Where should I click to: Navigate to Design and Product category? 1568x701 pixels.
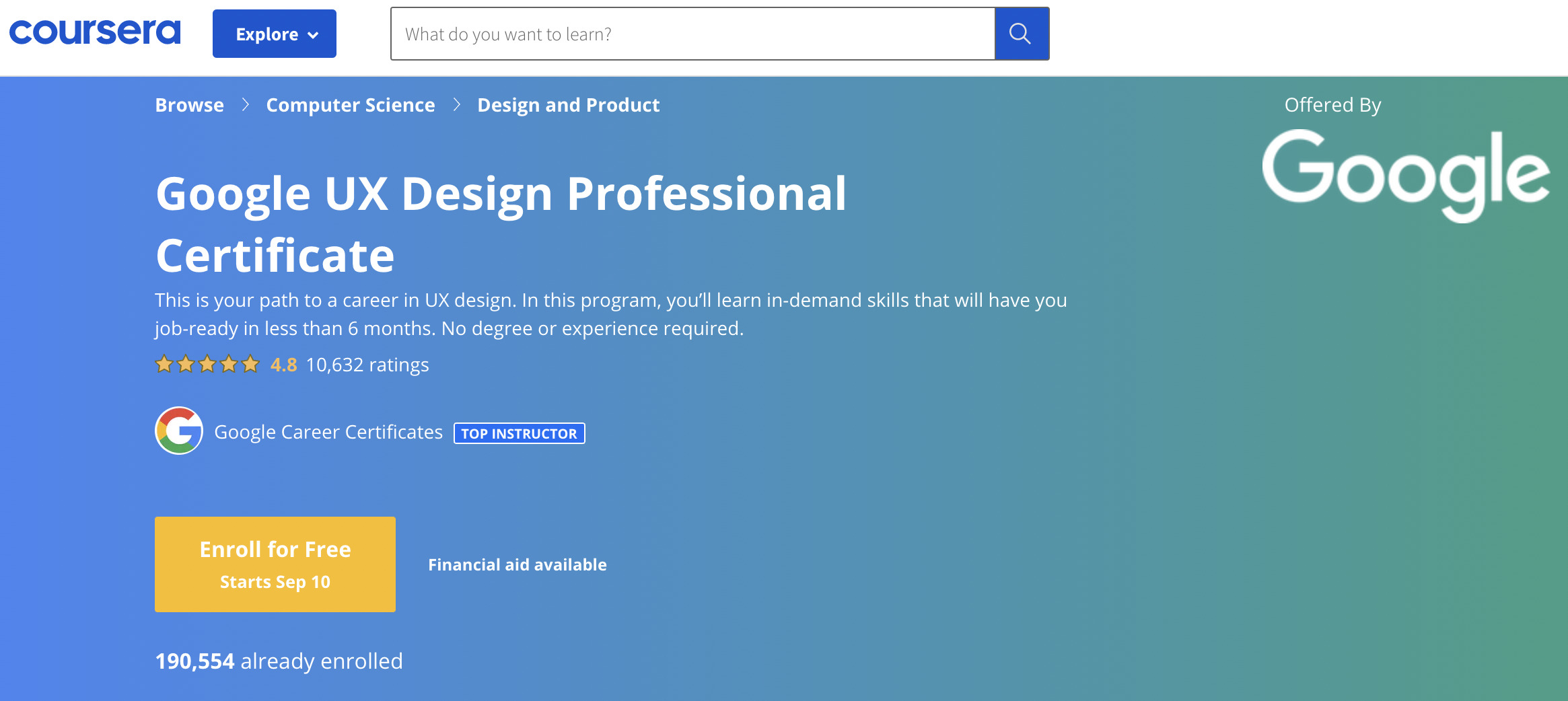point(568,105)
